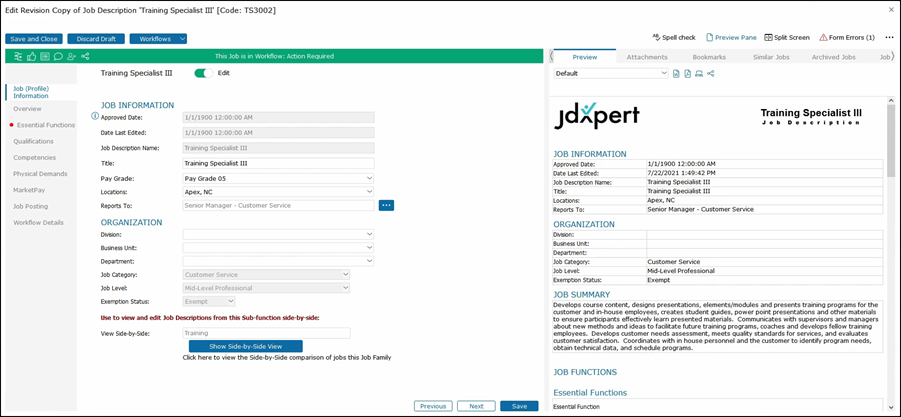The width and height of the screenshot is (901, 417).
Task: Click the add user icon in green toolbar
Action: point(71,56)
